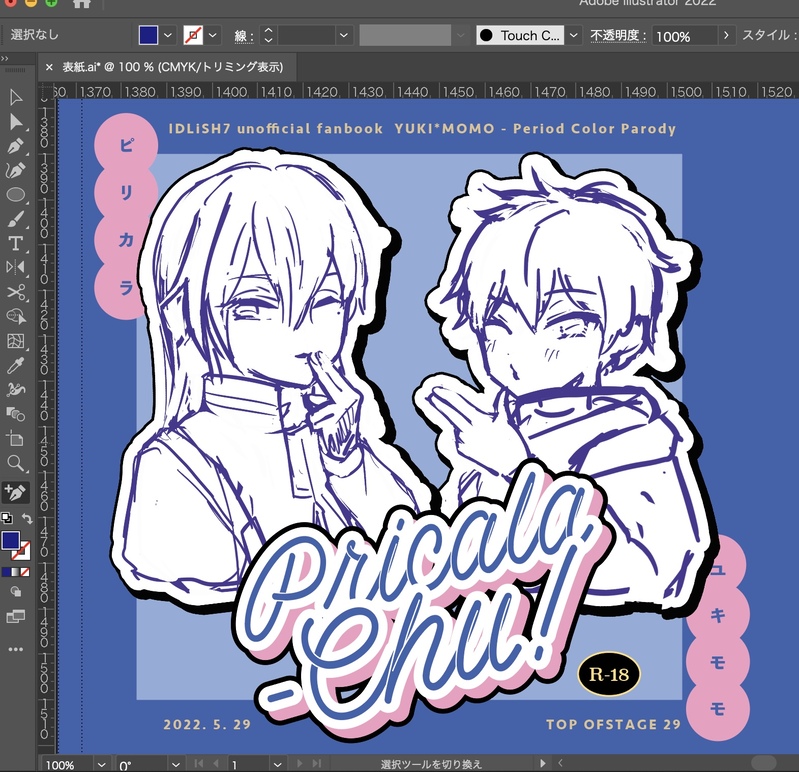The height and width of the screenshot is (772, 799).
Task: Open the artboard number dropdown
Action: [x=277, y=765]
